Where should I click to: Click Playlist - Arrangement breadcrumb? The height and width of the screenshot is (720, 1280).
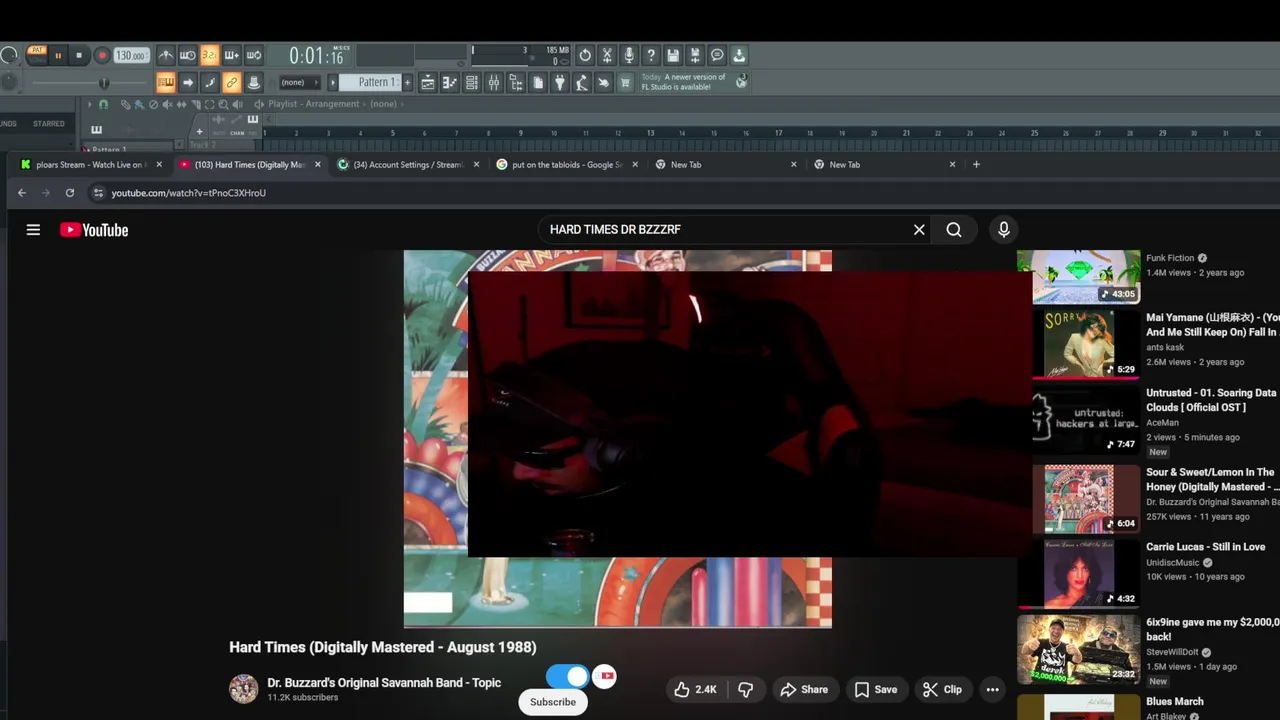313,104
